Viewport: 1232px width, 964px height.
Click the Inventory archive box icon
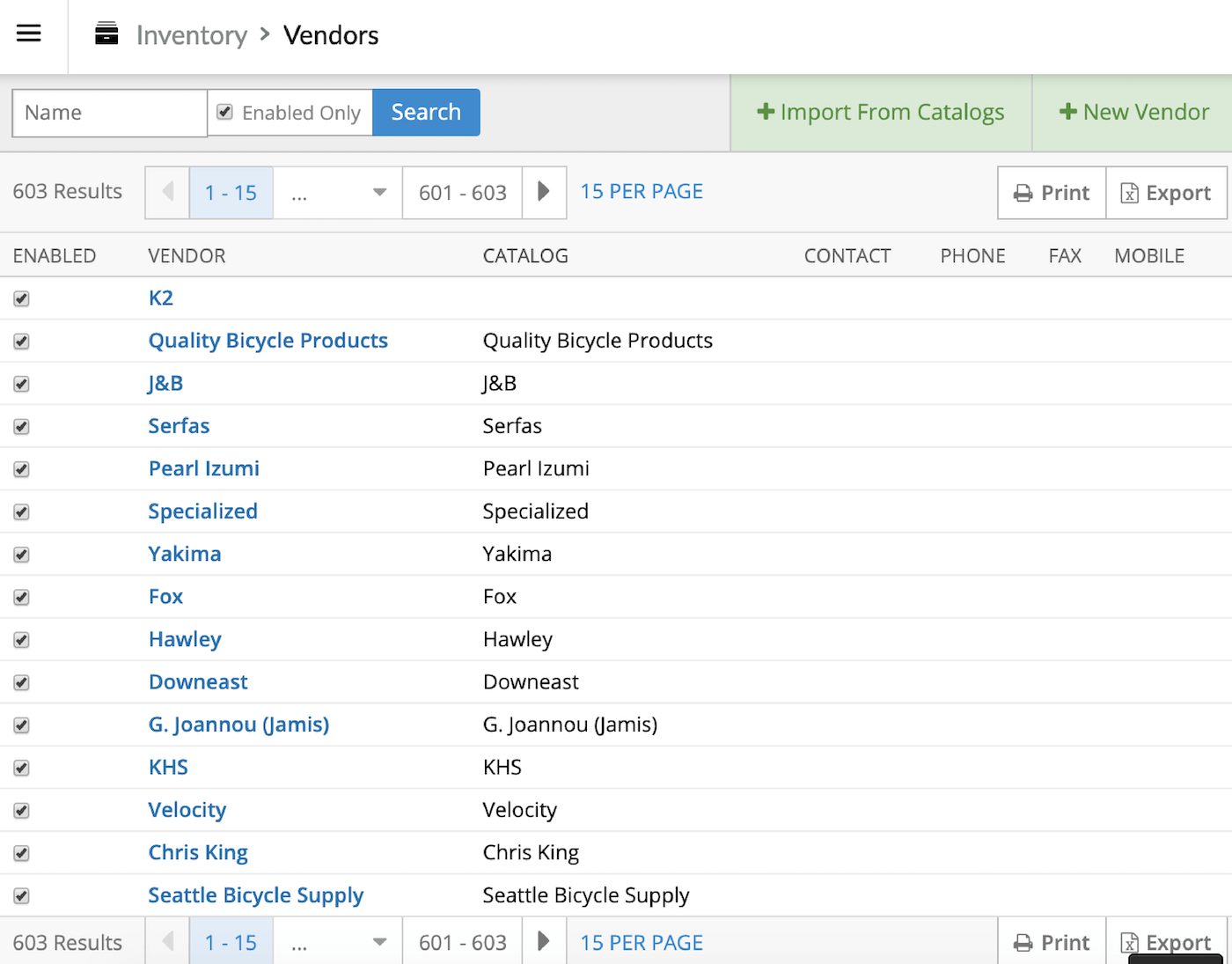[106, 34]
